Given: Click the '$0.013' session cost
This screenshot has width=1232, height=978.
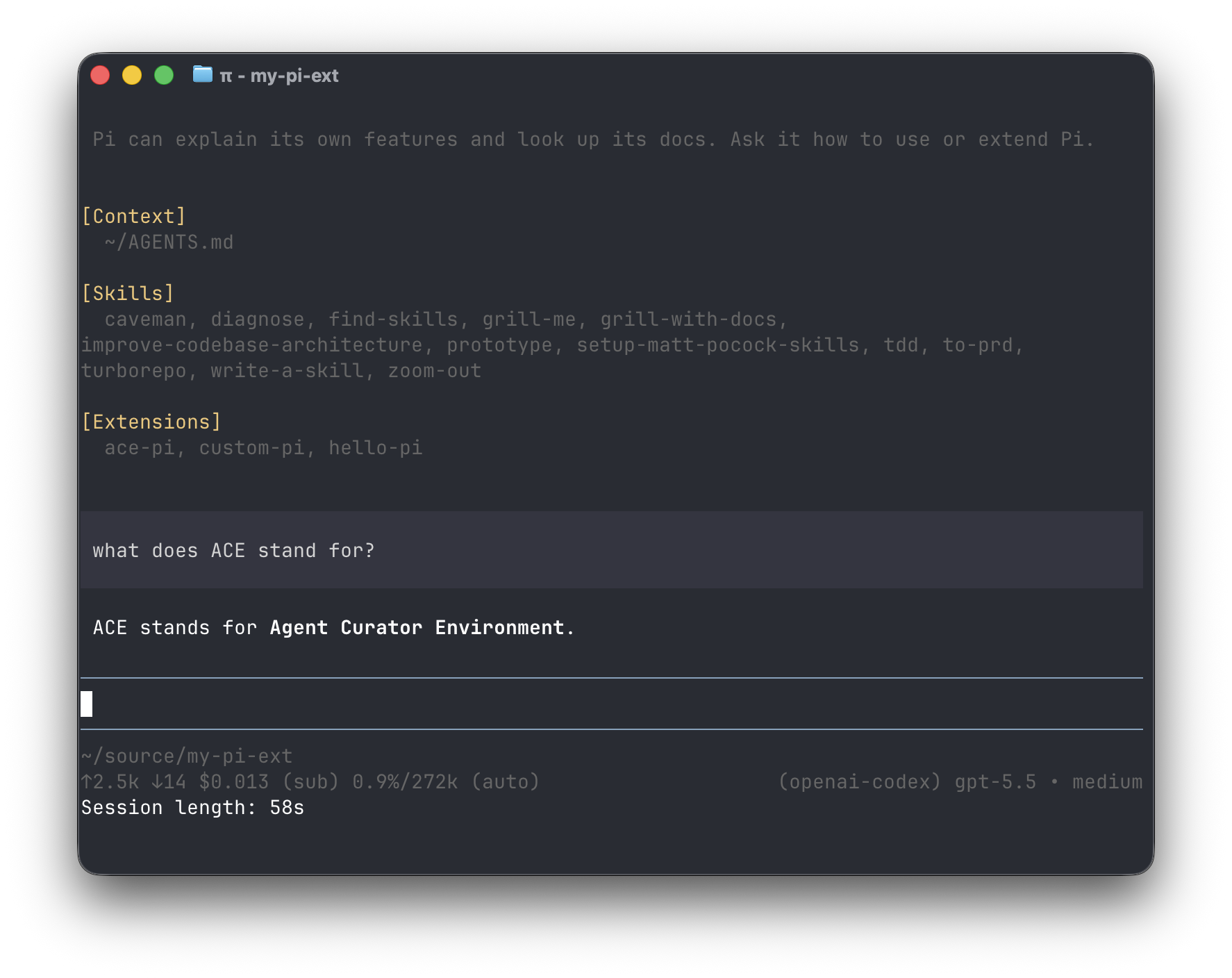Looking at the screenshot, I should (234, 782).
